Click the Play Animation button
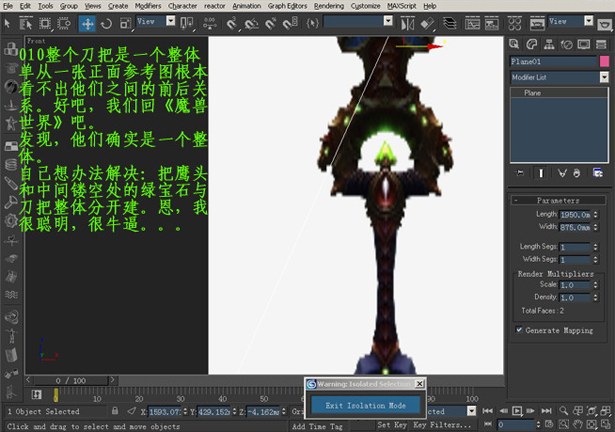 coord(517,411)
